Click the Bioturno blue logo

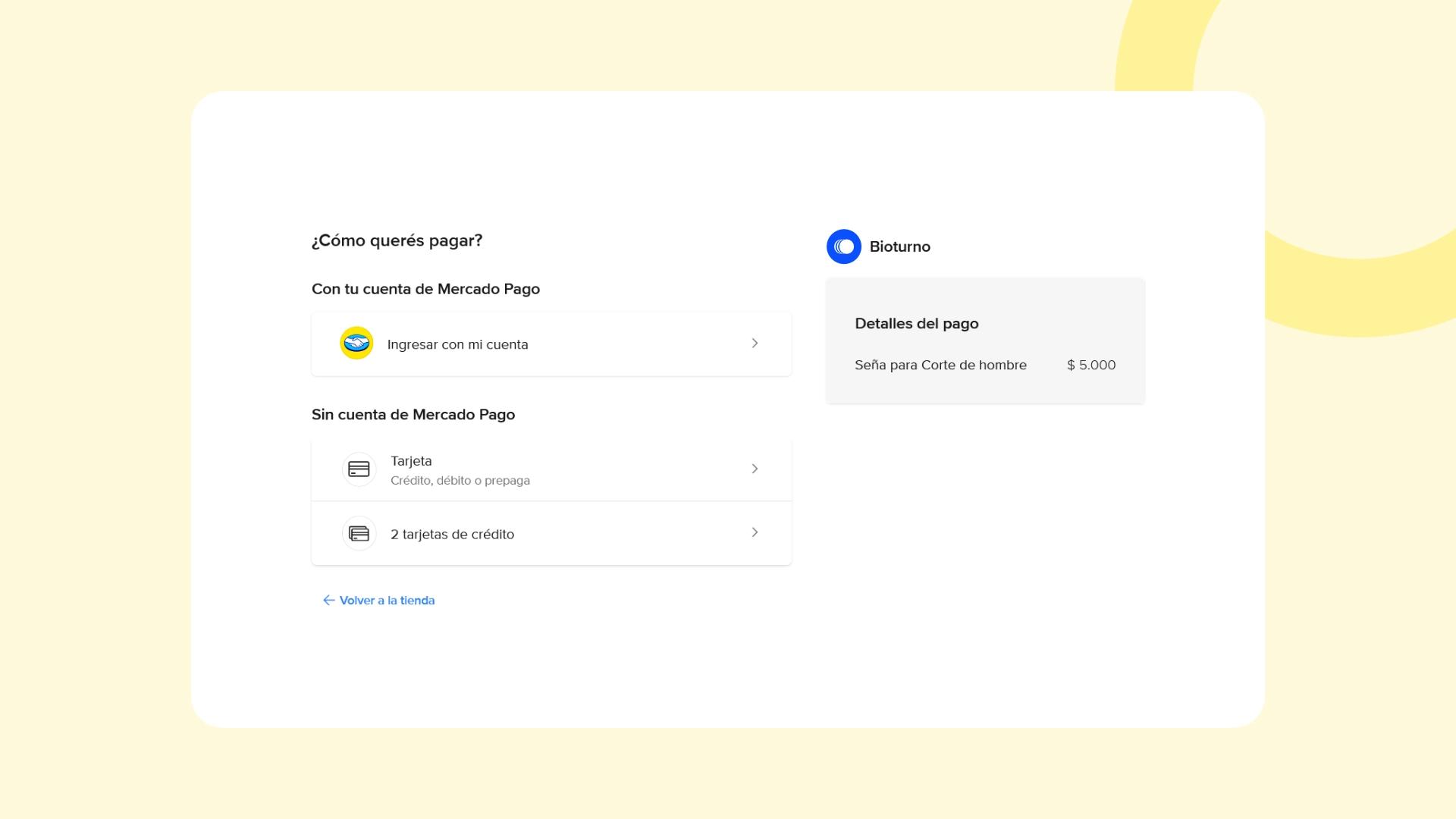(844, 246)
